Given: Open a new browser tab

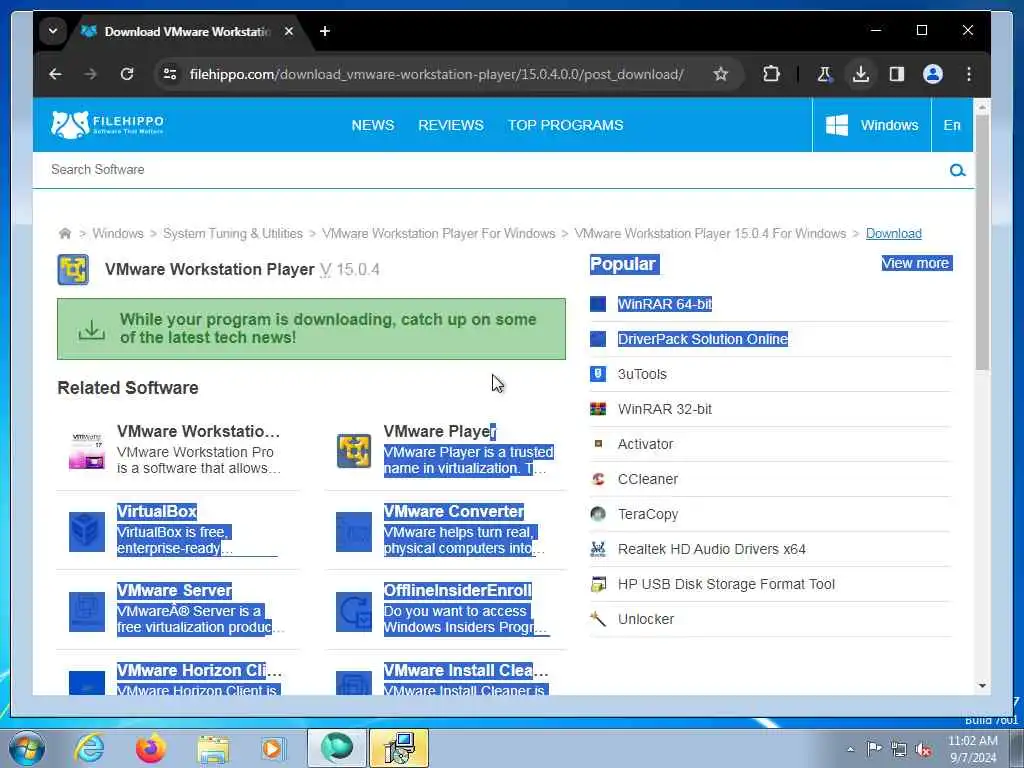Looking at the screenshot, I should coord(325,31).
